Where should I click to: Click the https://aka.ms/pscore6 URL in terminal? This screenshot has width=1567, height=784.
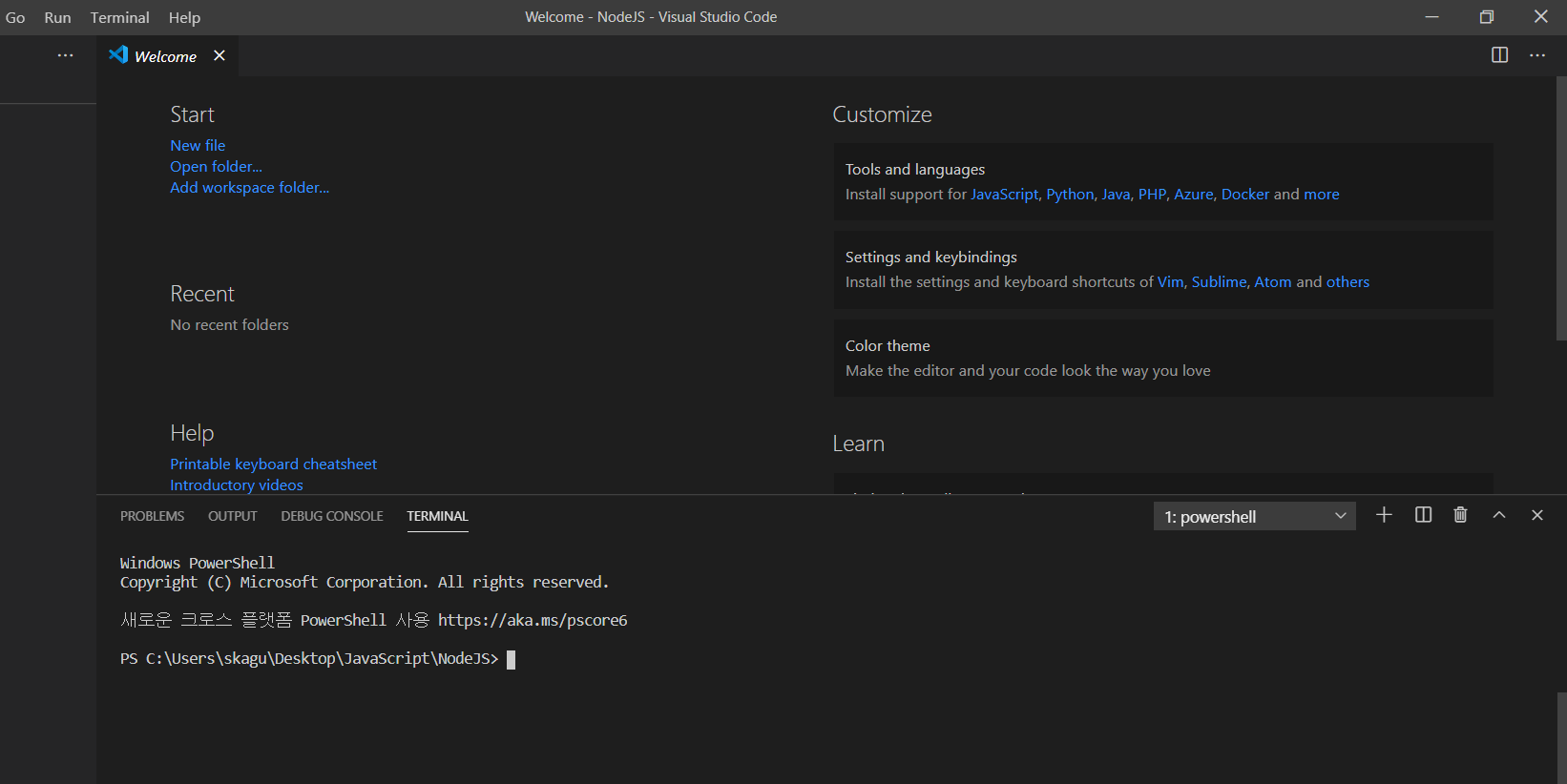pyautogui.click(x=533, y=620)
